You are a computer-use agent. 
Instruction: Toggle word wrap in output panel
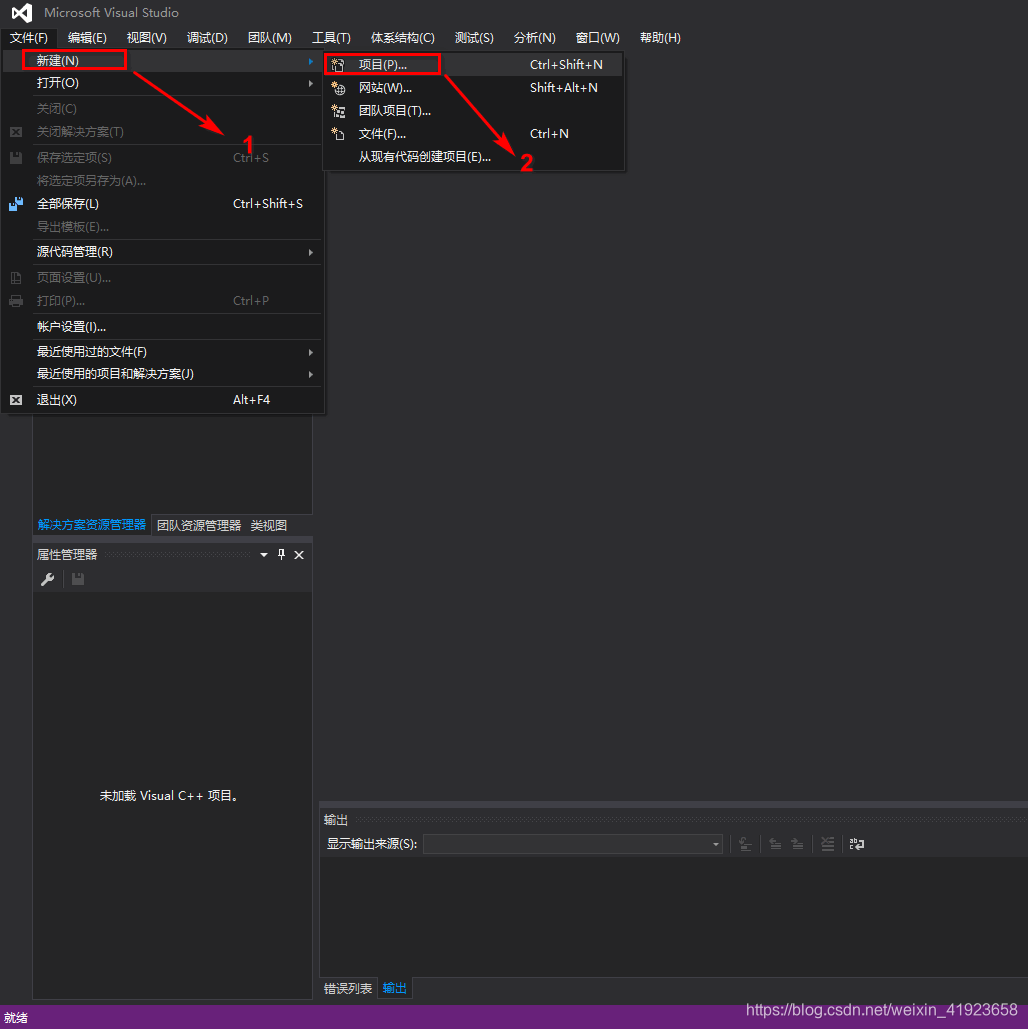[857, 844]
